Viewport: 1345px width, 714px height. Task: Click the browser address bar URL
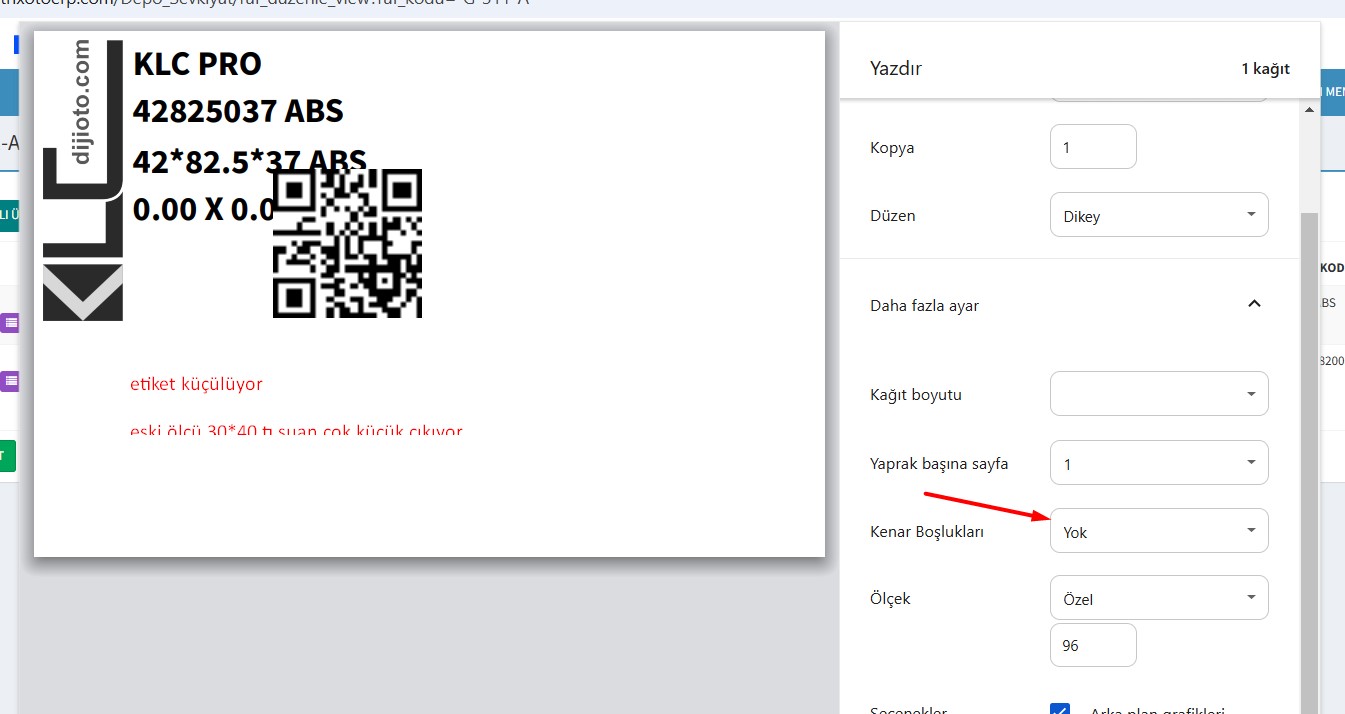click(x=270, y=3)
